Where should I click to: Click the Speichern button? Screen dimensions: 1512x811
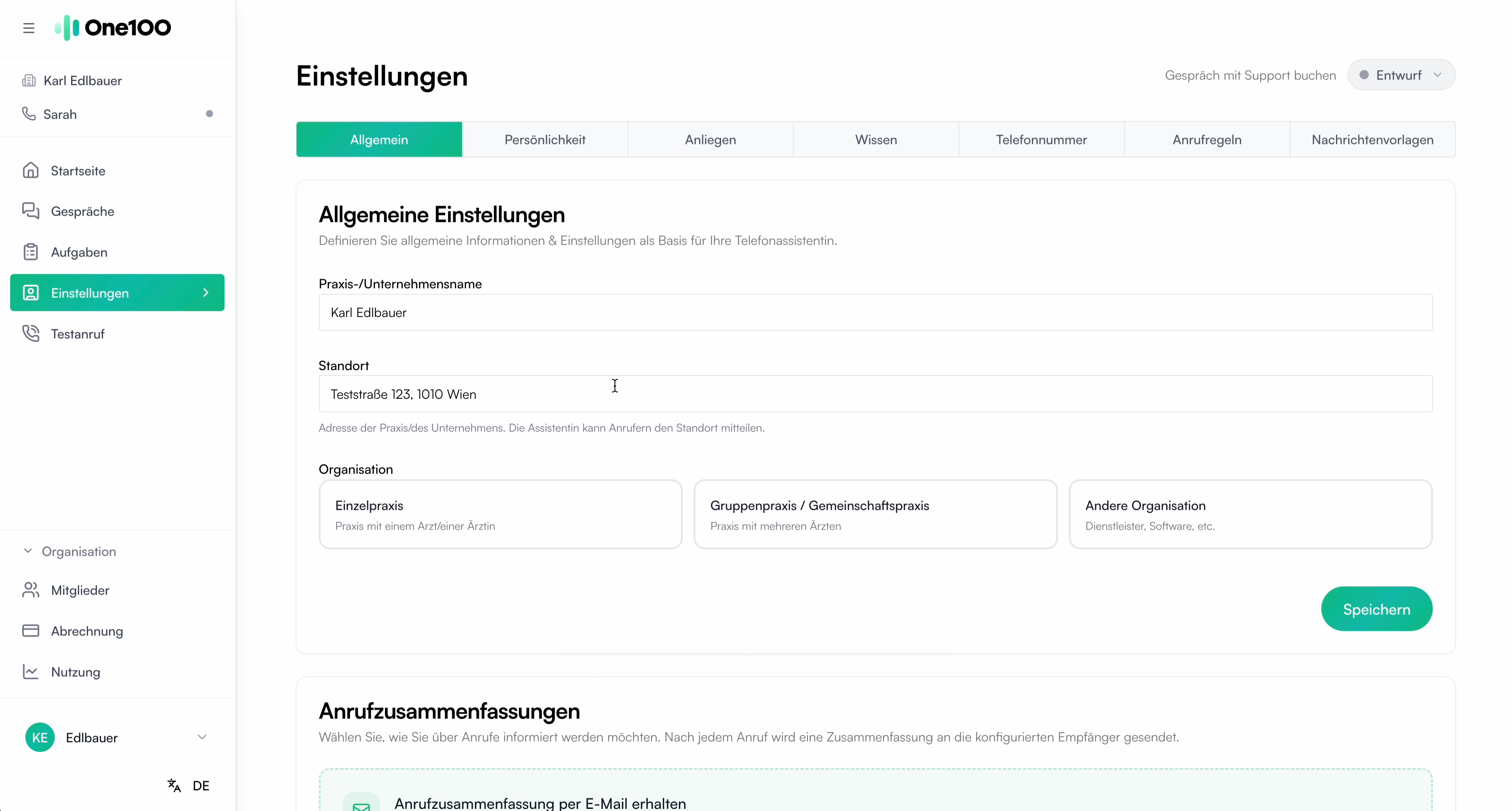(x=1376, y=608)
